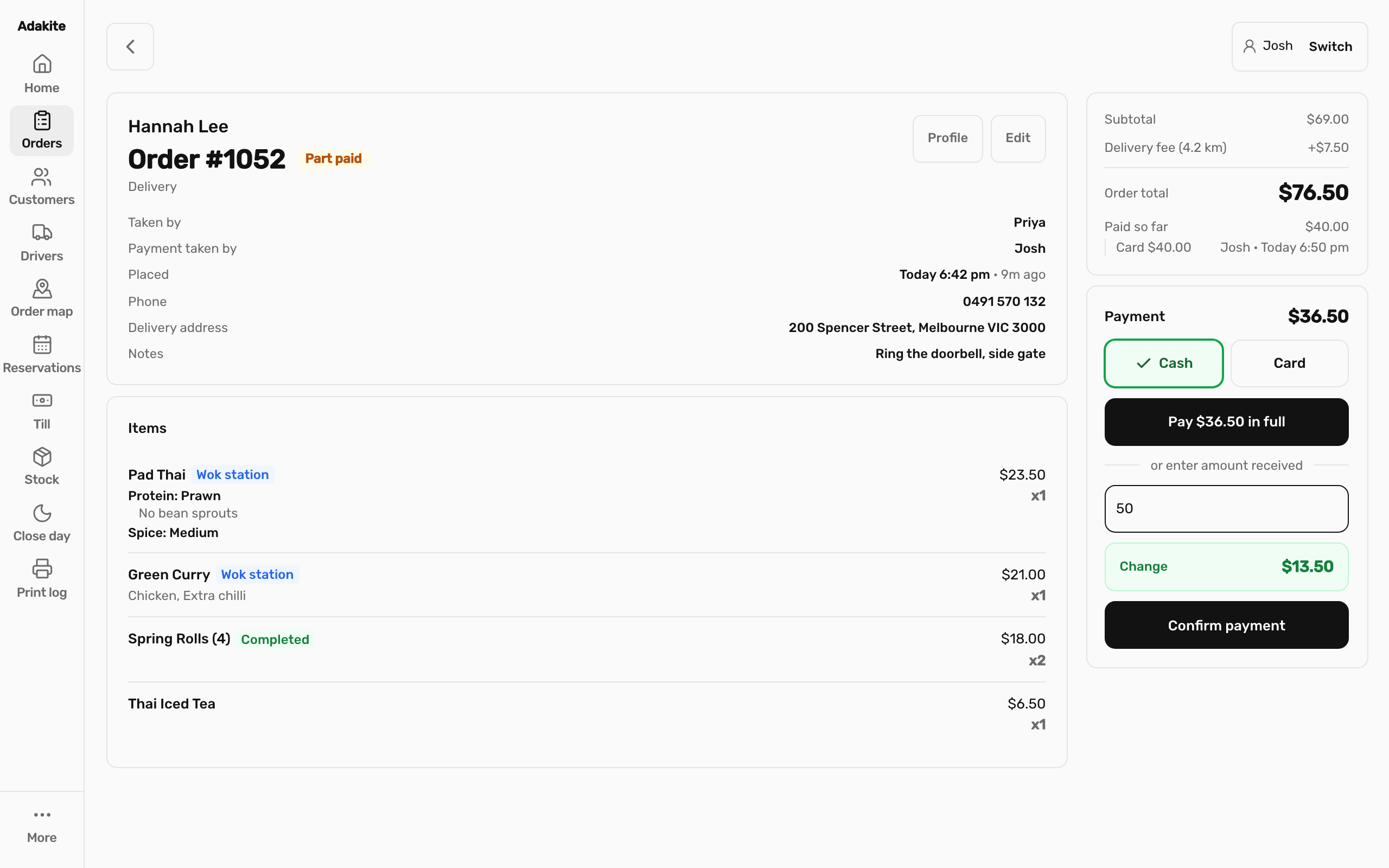Open the Customers people icon
The image size is (1389, 868).
pos(42,177)
